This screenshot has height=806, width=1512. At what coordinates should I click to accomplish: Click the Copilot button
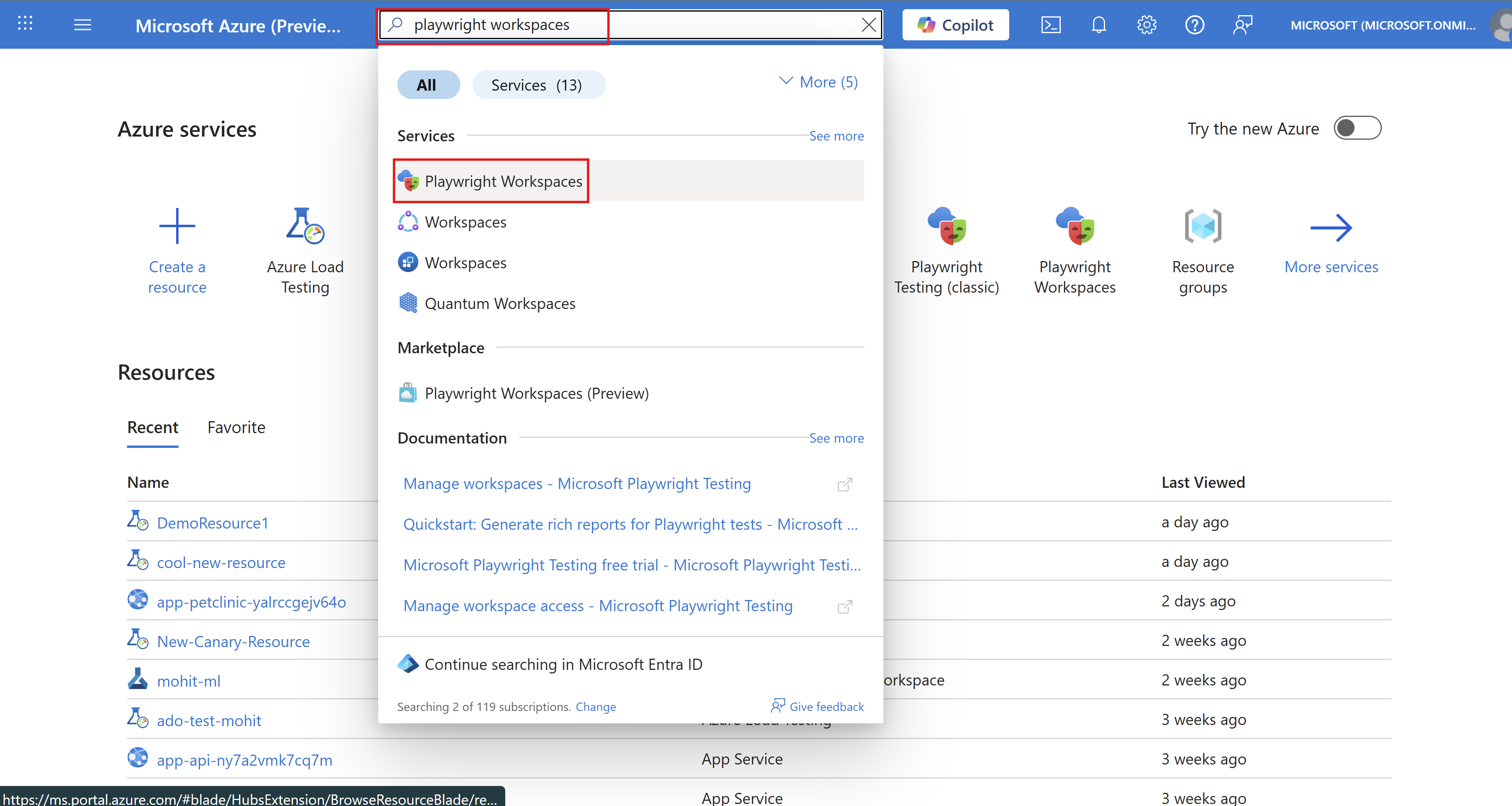(x=955, y=25)
